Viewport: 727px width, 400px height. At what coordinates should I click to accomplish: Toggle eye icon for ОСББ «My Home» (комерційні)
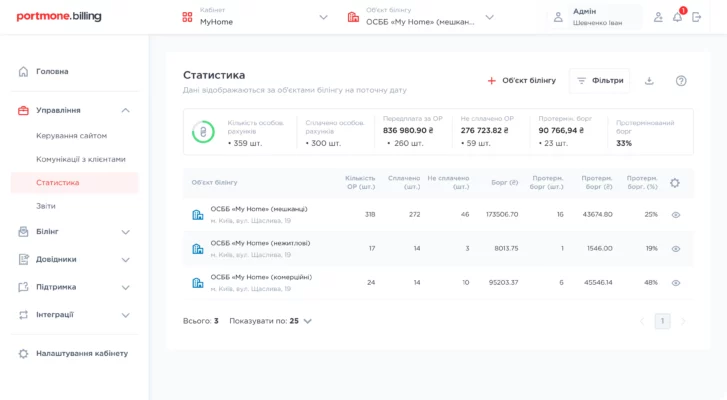pos(676,283)
